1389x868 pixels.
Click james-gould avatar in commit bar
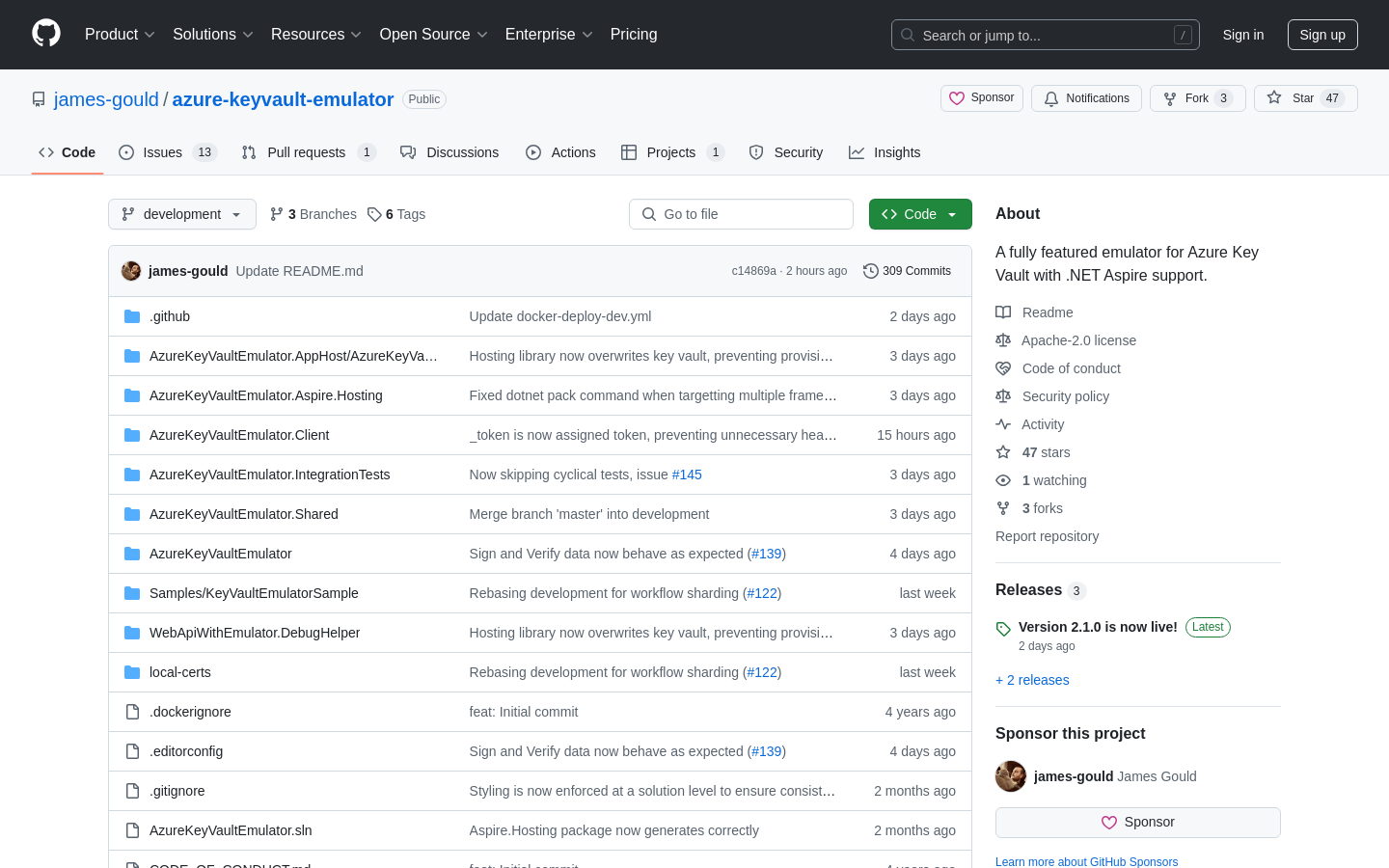coord(131,271)
